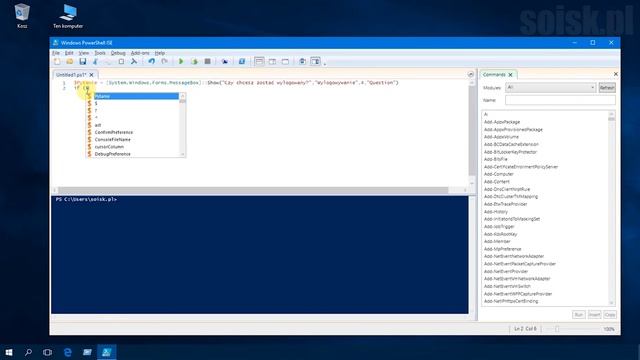Open the View menu

tap(84, 53)
